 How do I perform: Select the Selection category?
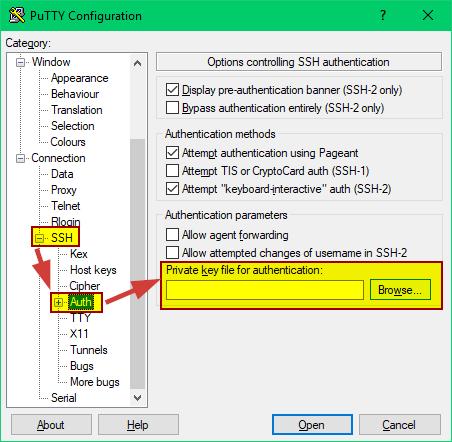(x=73, y=126)
